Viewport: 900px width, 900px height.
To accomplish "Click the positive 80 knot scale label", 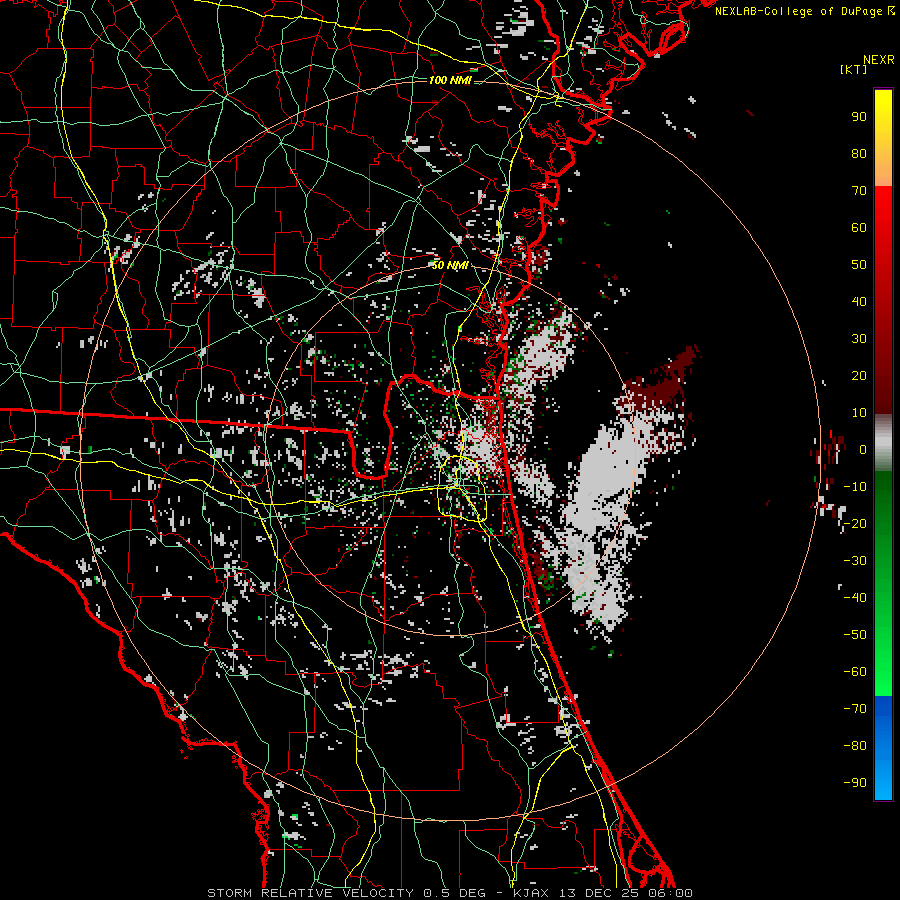I will coord(859,153).
